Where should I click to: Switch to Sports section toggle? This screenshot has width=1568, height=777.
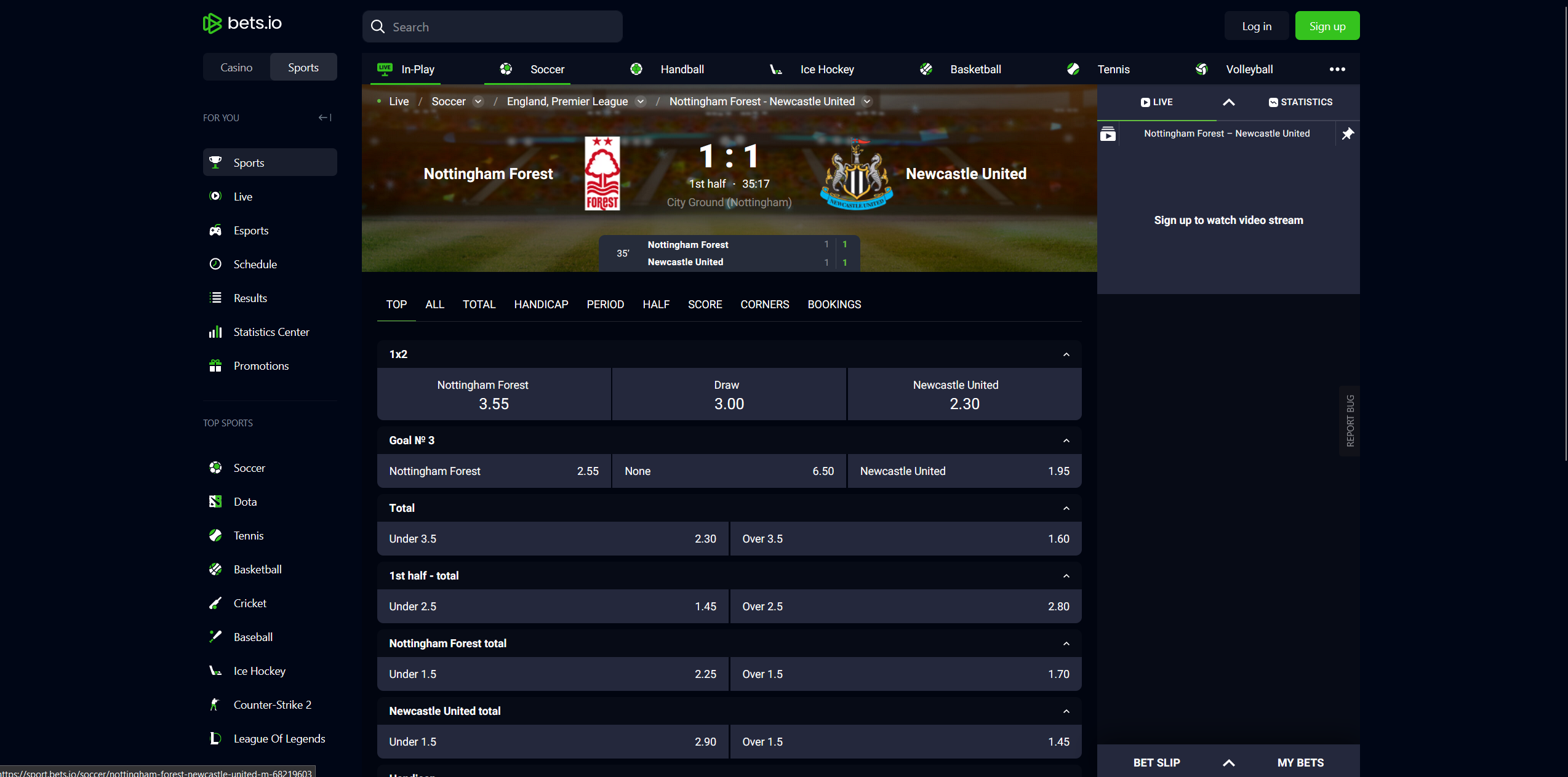303,67
